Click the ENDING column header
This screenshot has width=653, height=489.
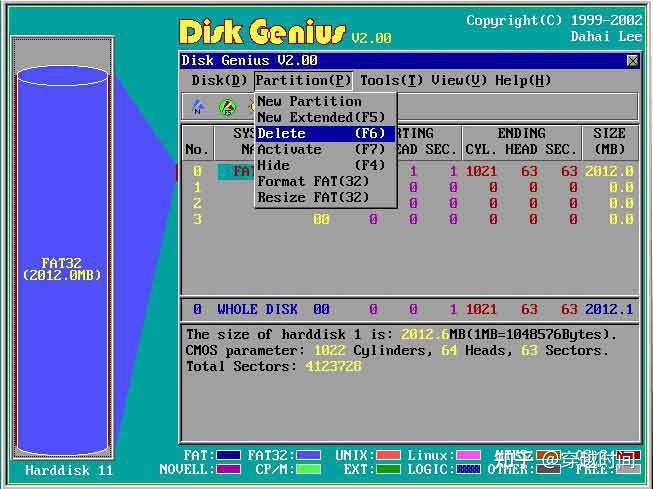pos(521,134)
